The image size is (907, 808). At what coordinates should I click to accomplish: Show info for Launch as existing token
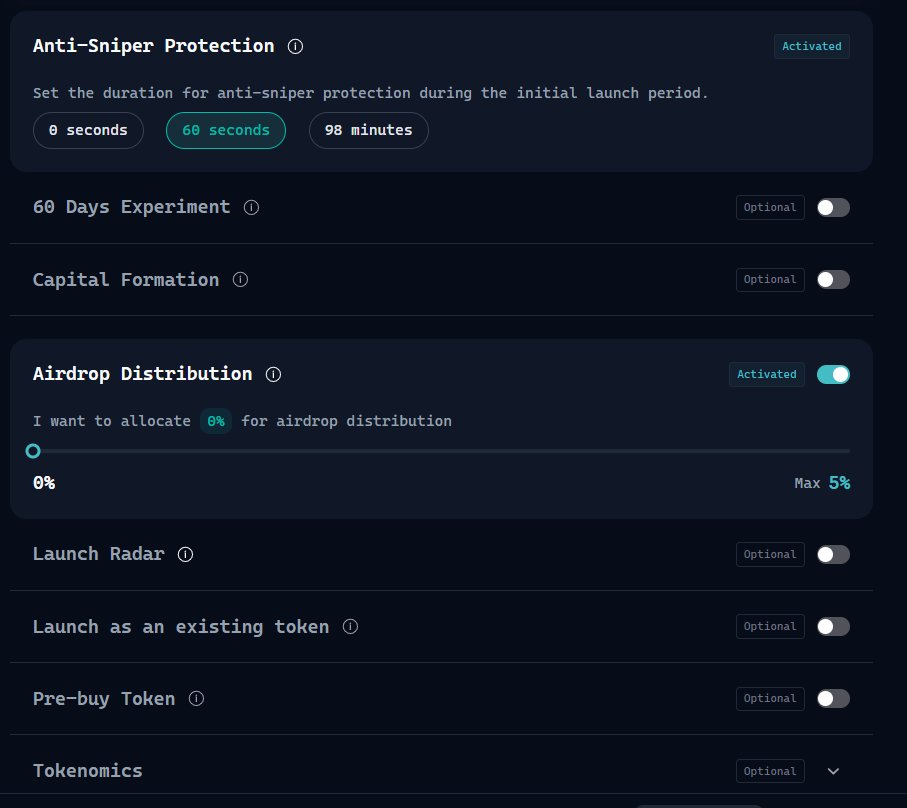coord(350,626)
